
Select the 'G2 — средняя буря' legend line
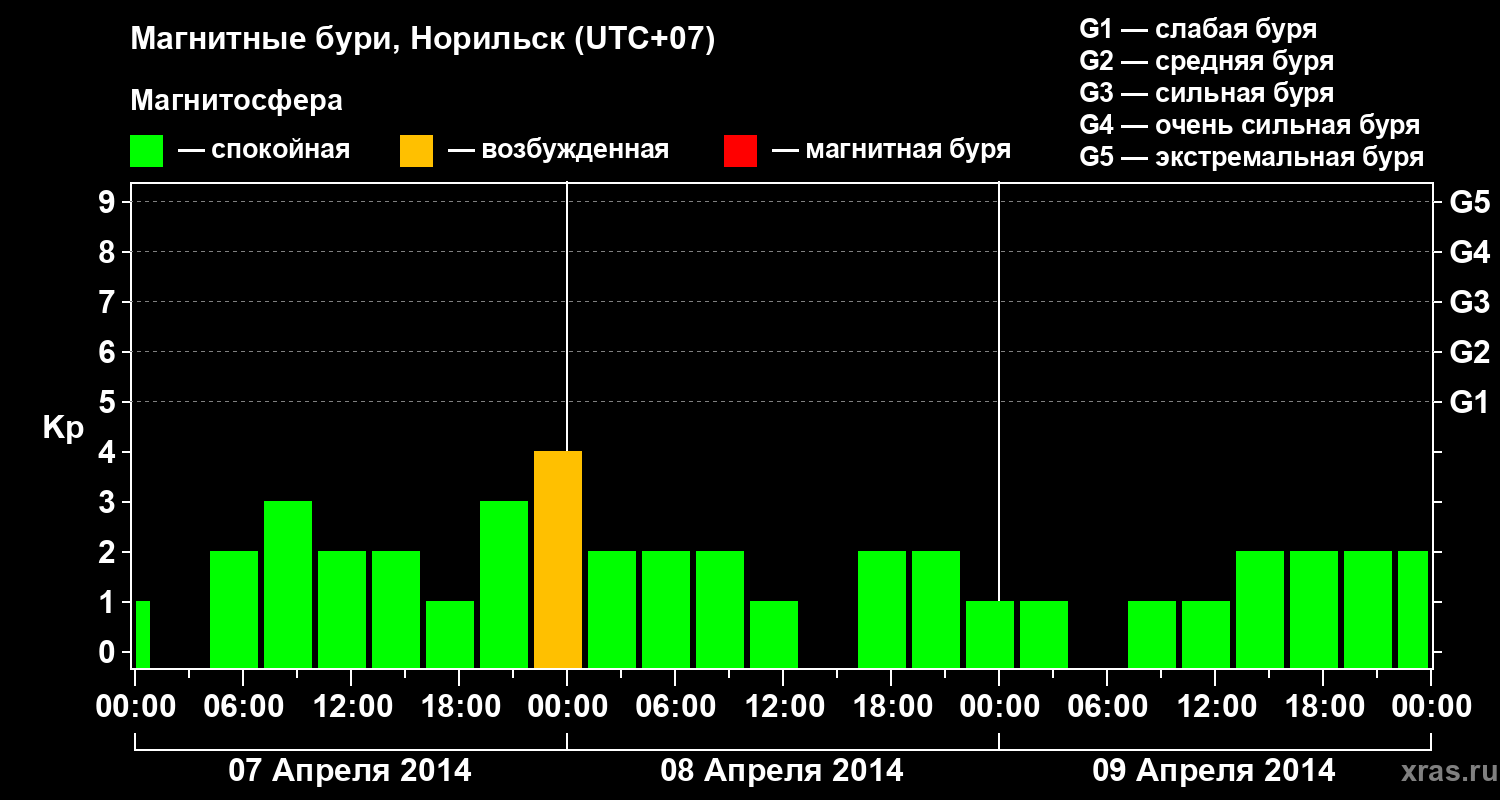coord(1207,61)
